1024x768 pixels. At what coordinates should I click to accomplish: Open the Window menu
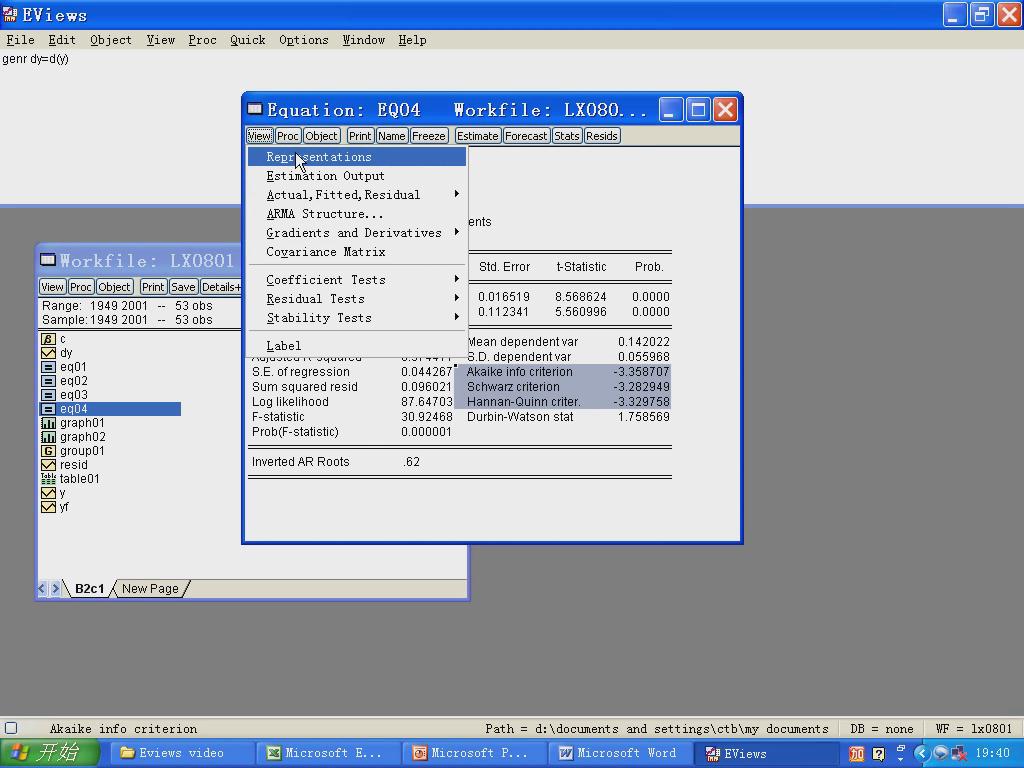coord(364,40)
